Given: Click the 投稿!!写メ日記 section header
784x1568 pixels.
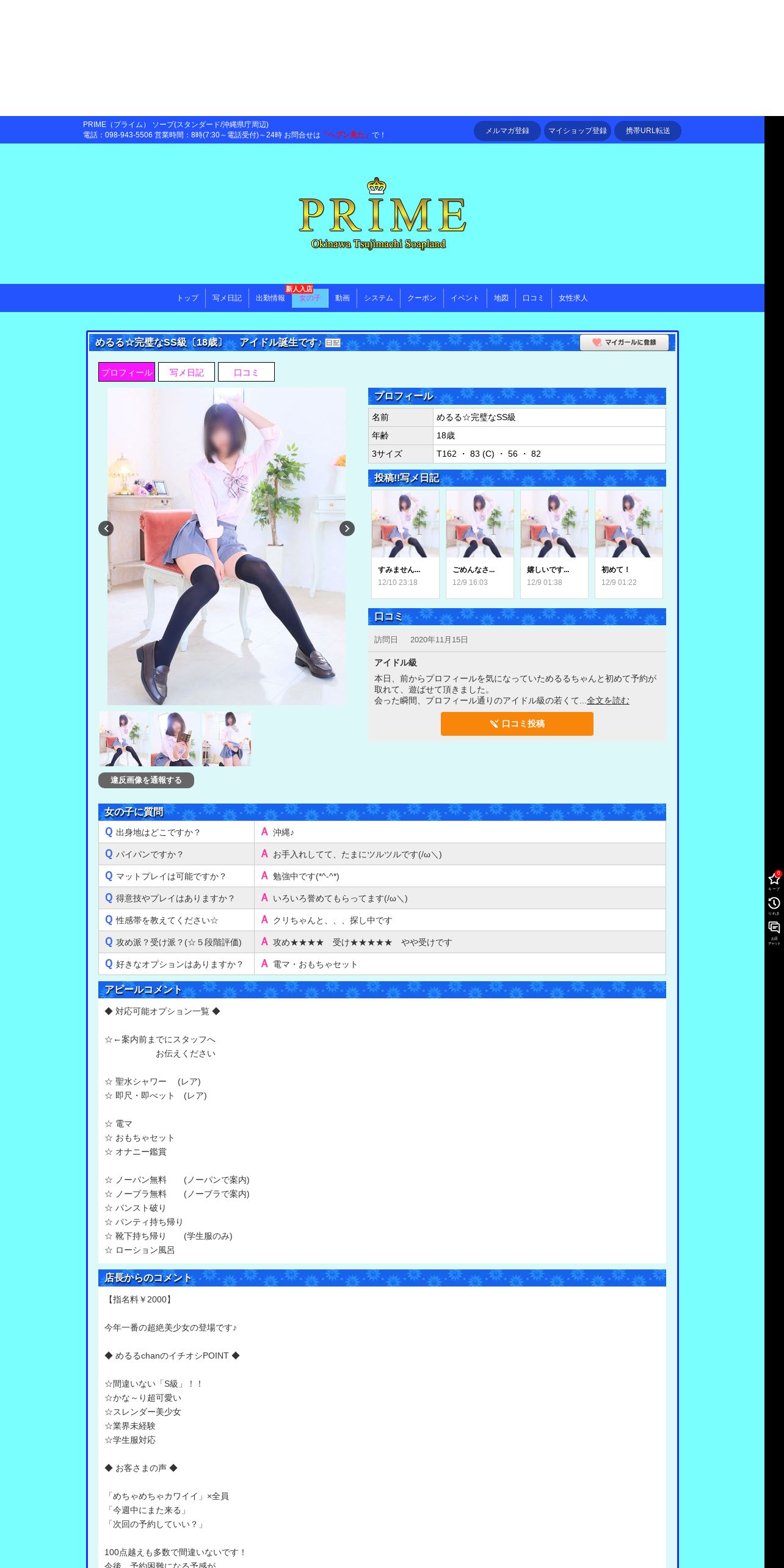Looking at the screenshot, I should (x=517, y=478).
